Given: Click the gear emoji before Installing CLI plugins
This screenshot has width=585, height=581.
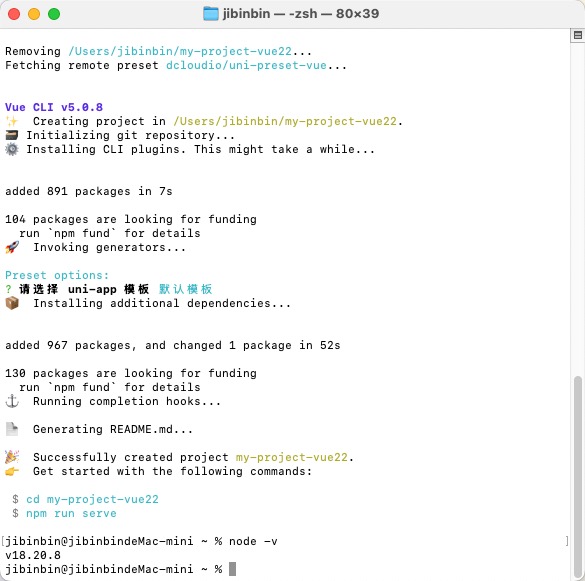Looking at the screenshot, I should [x=12, y=149].
